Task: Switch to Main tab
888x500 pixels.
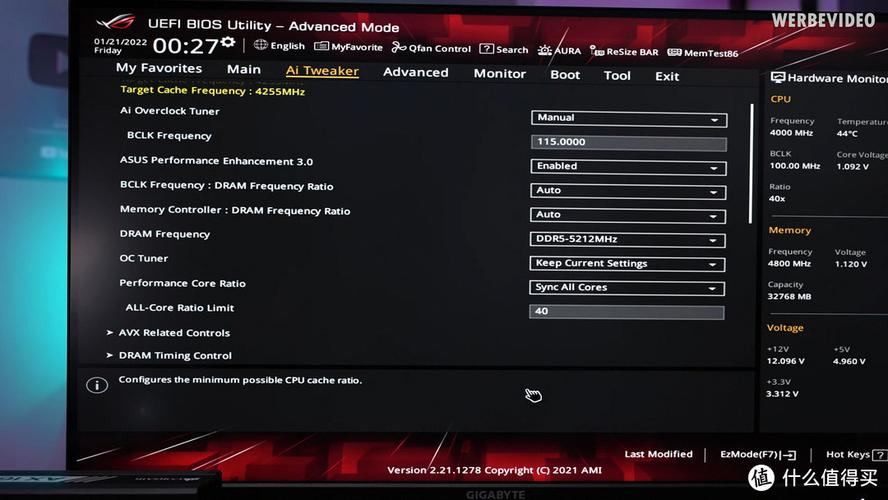Action: tap(244, 69)
